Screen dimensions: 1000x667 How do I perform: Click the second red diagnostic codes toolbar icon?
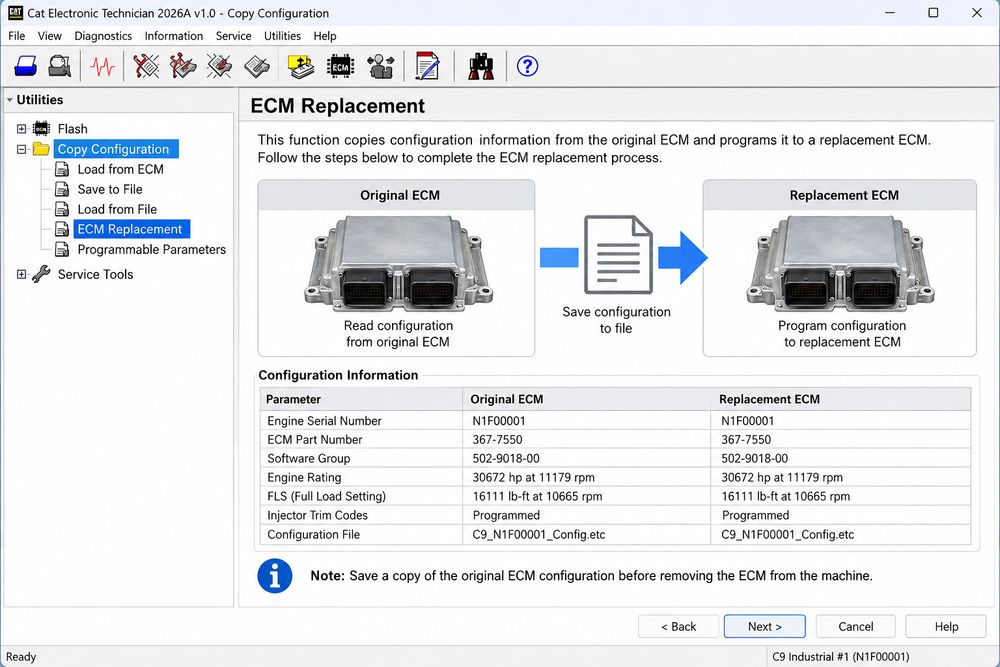point(182,66)
